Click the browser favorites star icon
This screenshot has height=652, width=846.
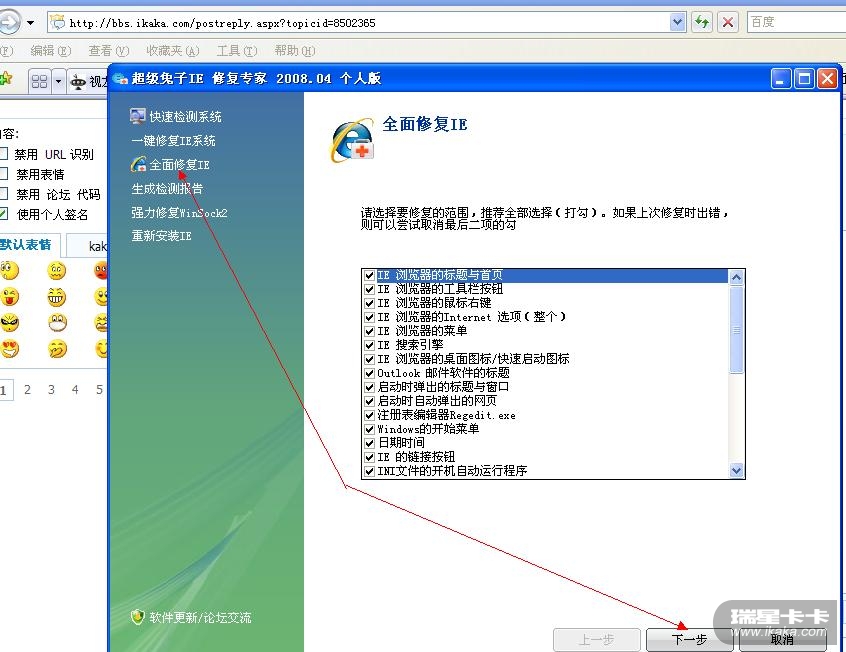[x=6, y=79]
